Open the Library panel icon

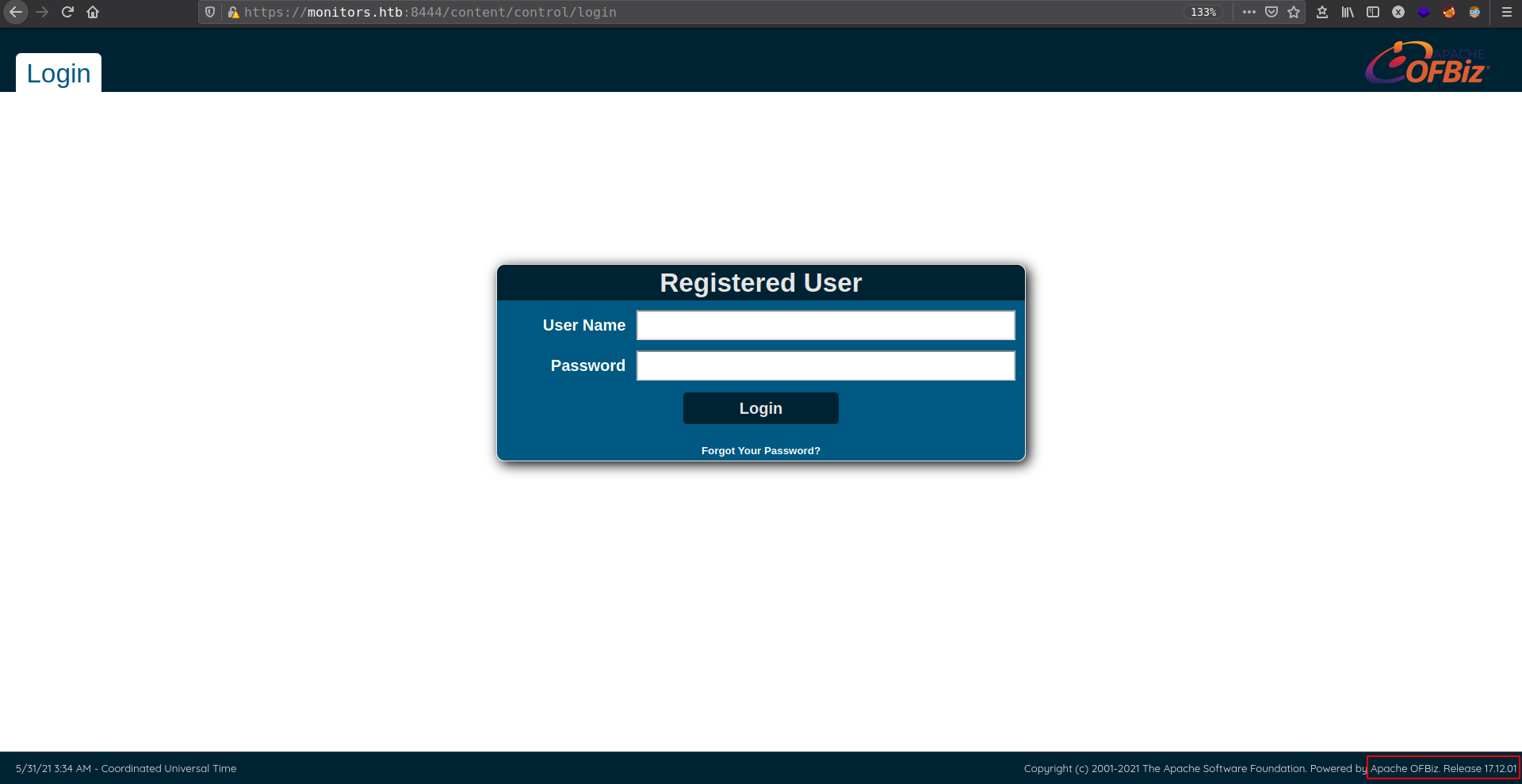pyautogui.click(x=1348, y=12)
